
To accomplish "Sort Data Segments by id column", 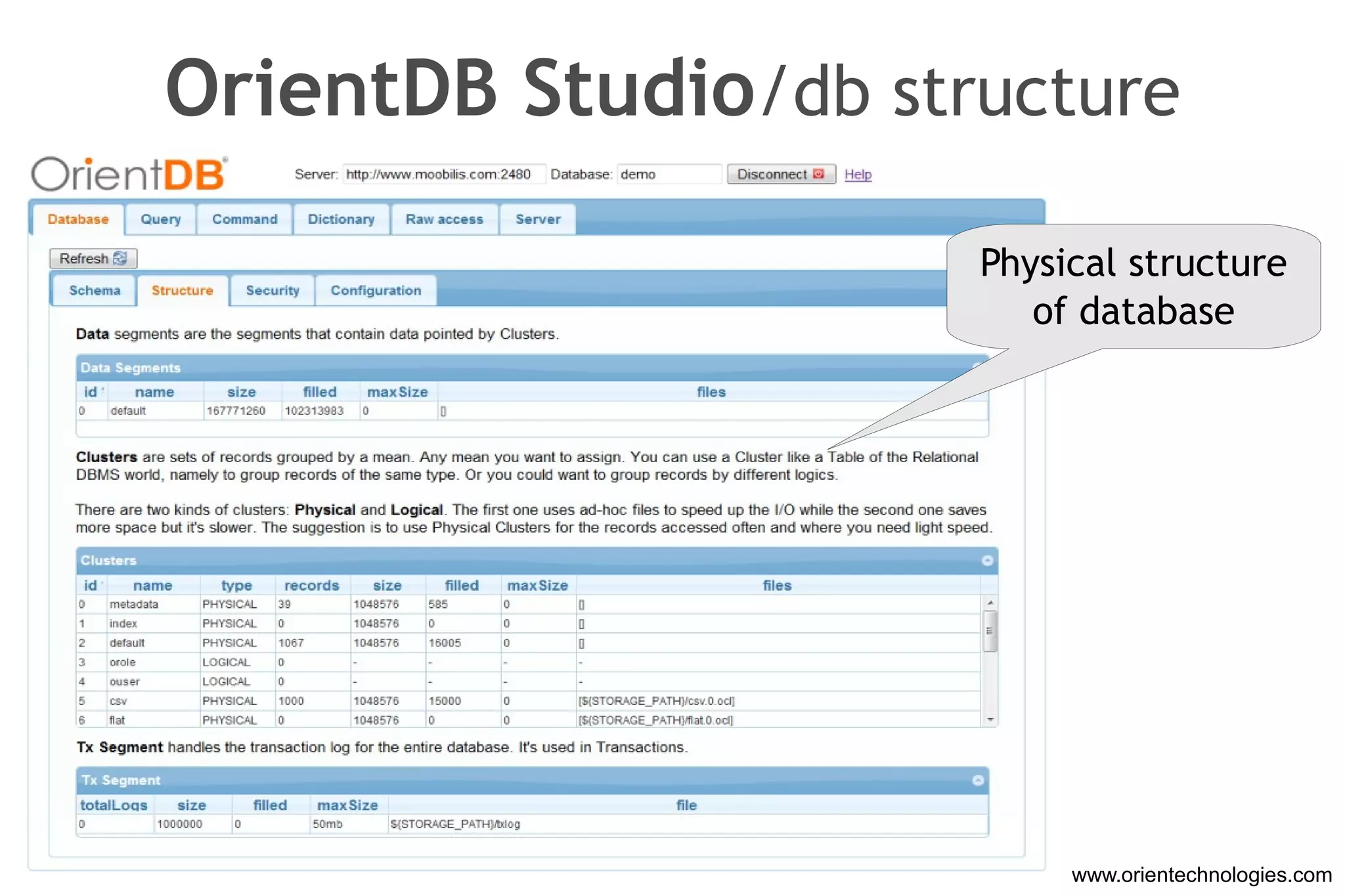I will point(91,392).
